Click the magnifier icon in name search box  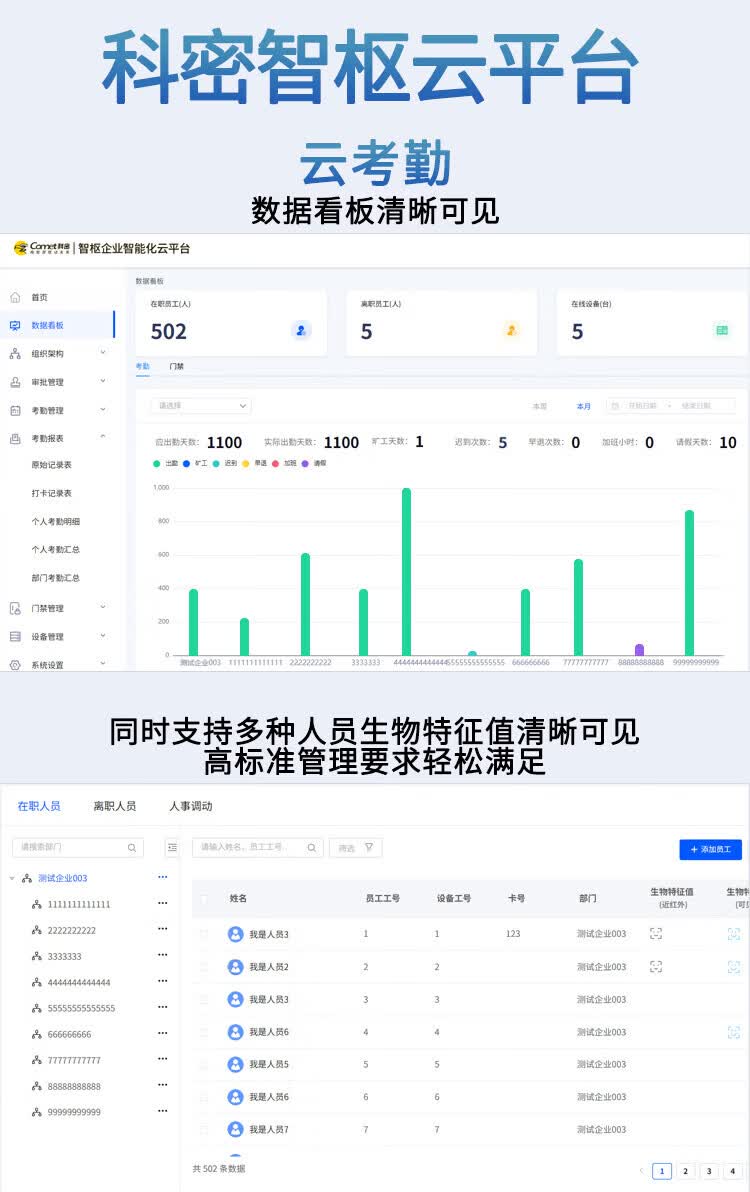click(x=312, y=848)
